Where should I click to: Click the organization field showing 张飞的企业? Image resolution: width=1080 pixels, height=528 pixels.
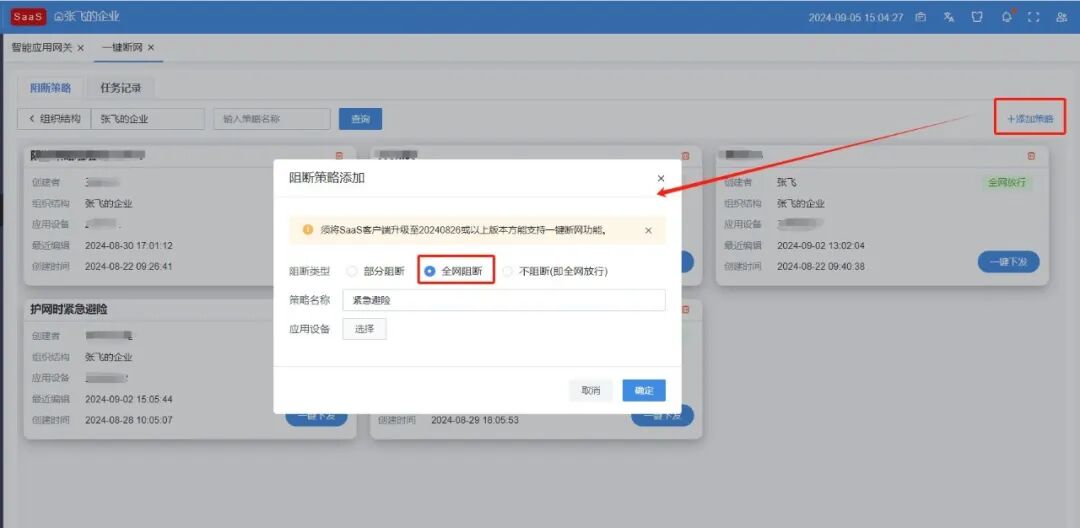point(147,118)
